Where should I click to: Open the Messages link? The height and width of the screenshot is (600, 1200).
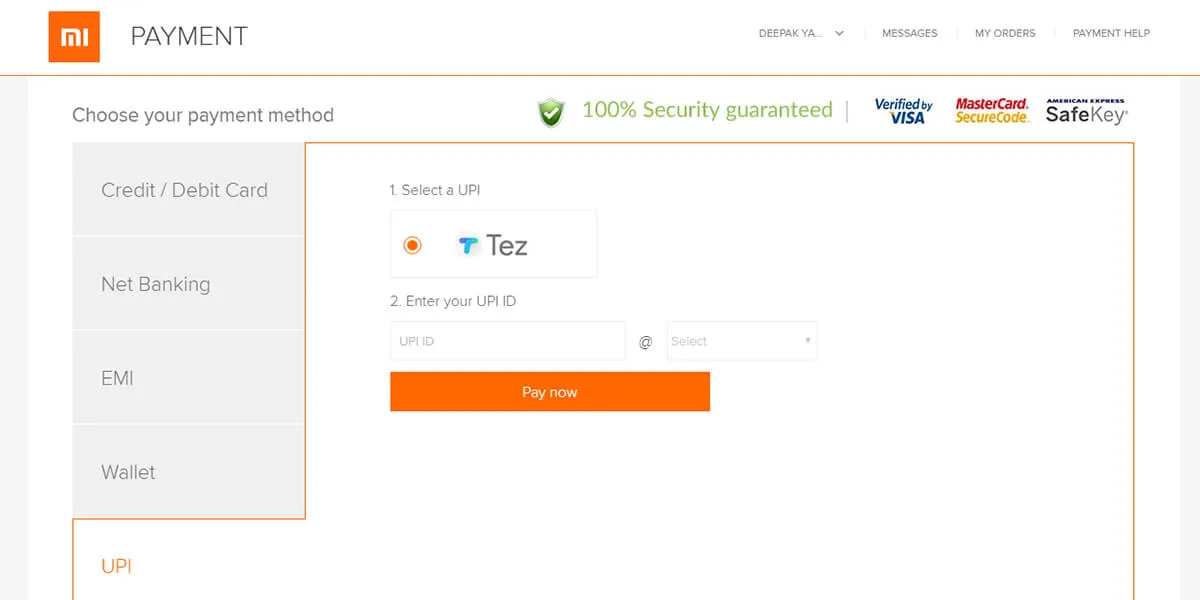click(x=910, y=33)
